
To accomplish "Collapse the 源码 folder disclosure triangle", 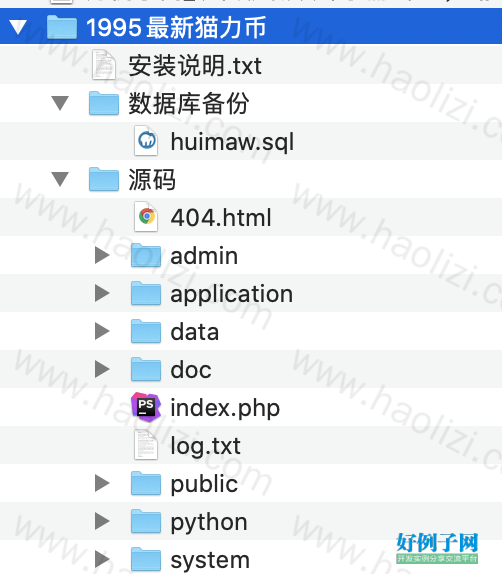I will pos(60,179).
